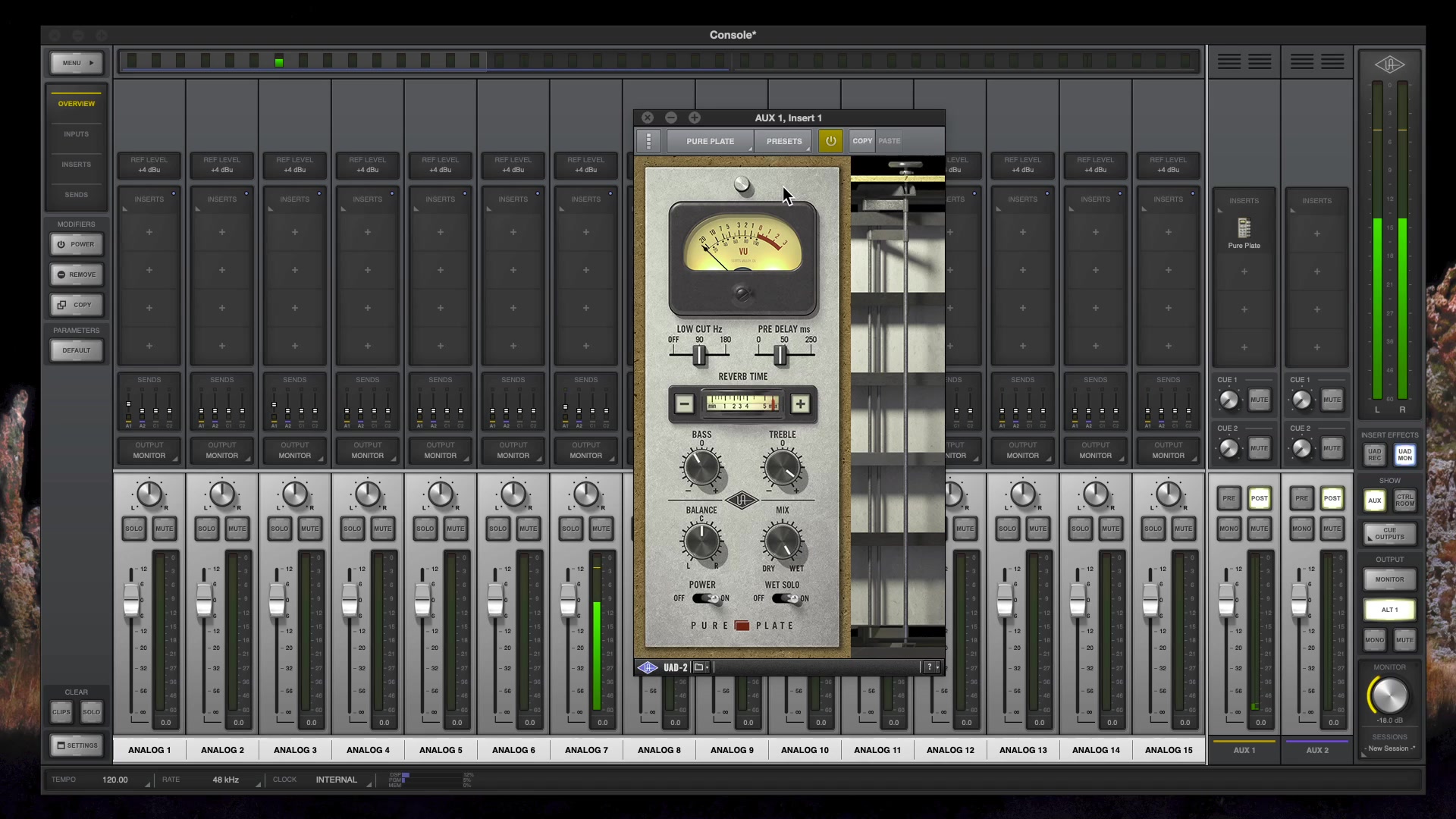Click the help question mark icon in plugin footer
This screenshot has width=1456, height=819.
click(x=928, y=667)
